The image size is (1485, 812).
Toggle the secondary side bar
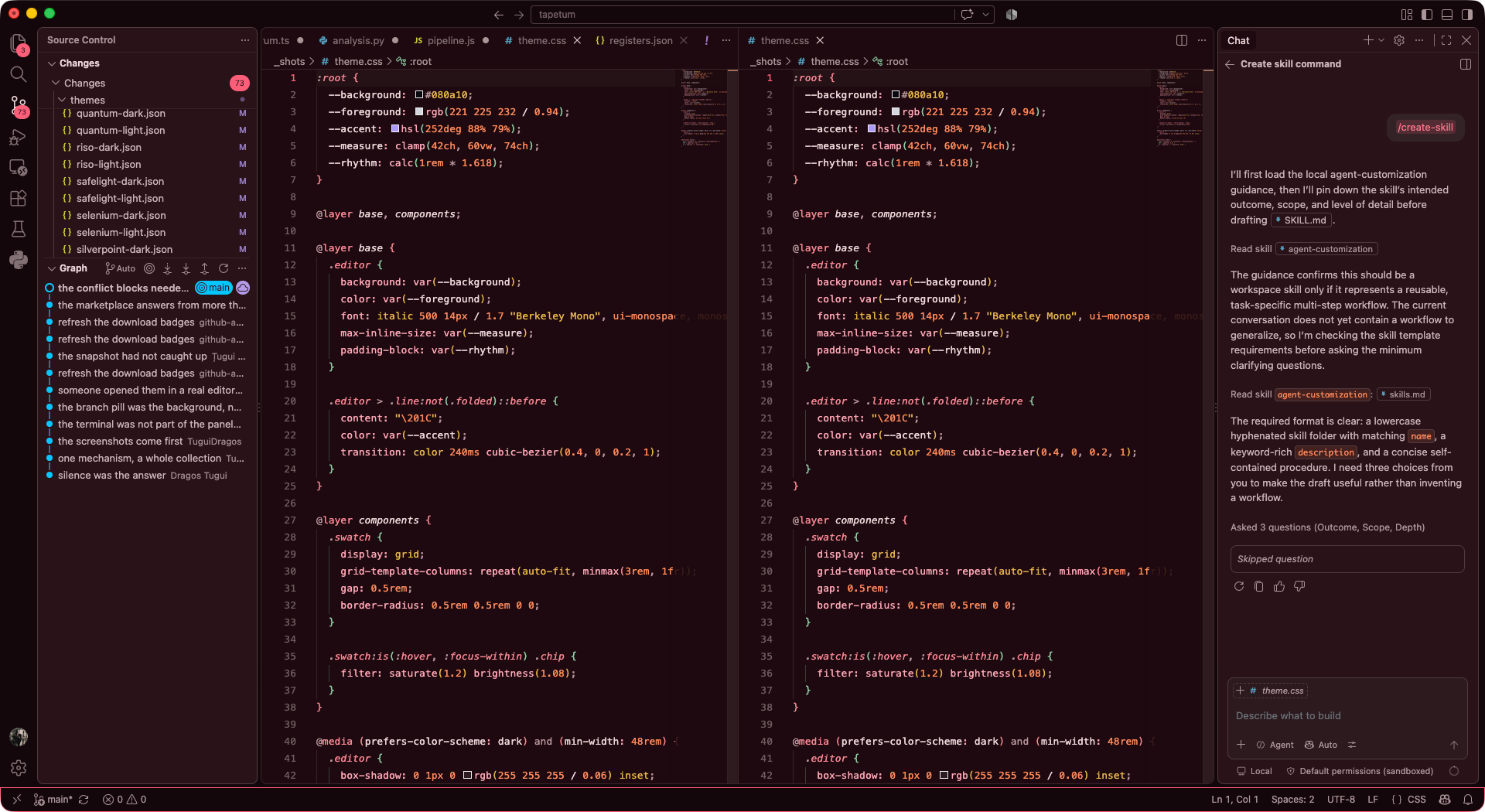pos(1467,15)
